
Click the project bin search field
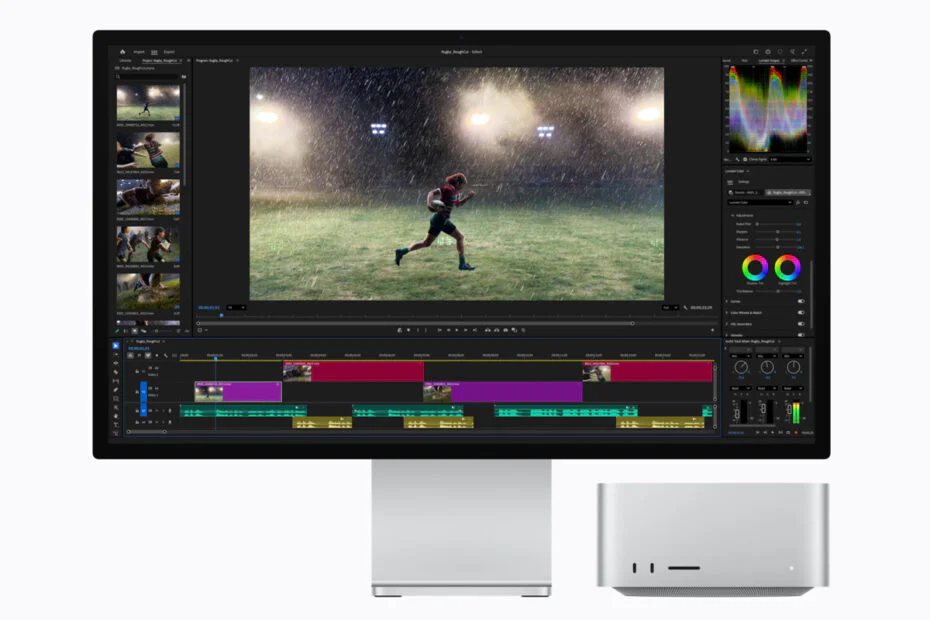(148, 77)
